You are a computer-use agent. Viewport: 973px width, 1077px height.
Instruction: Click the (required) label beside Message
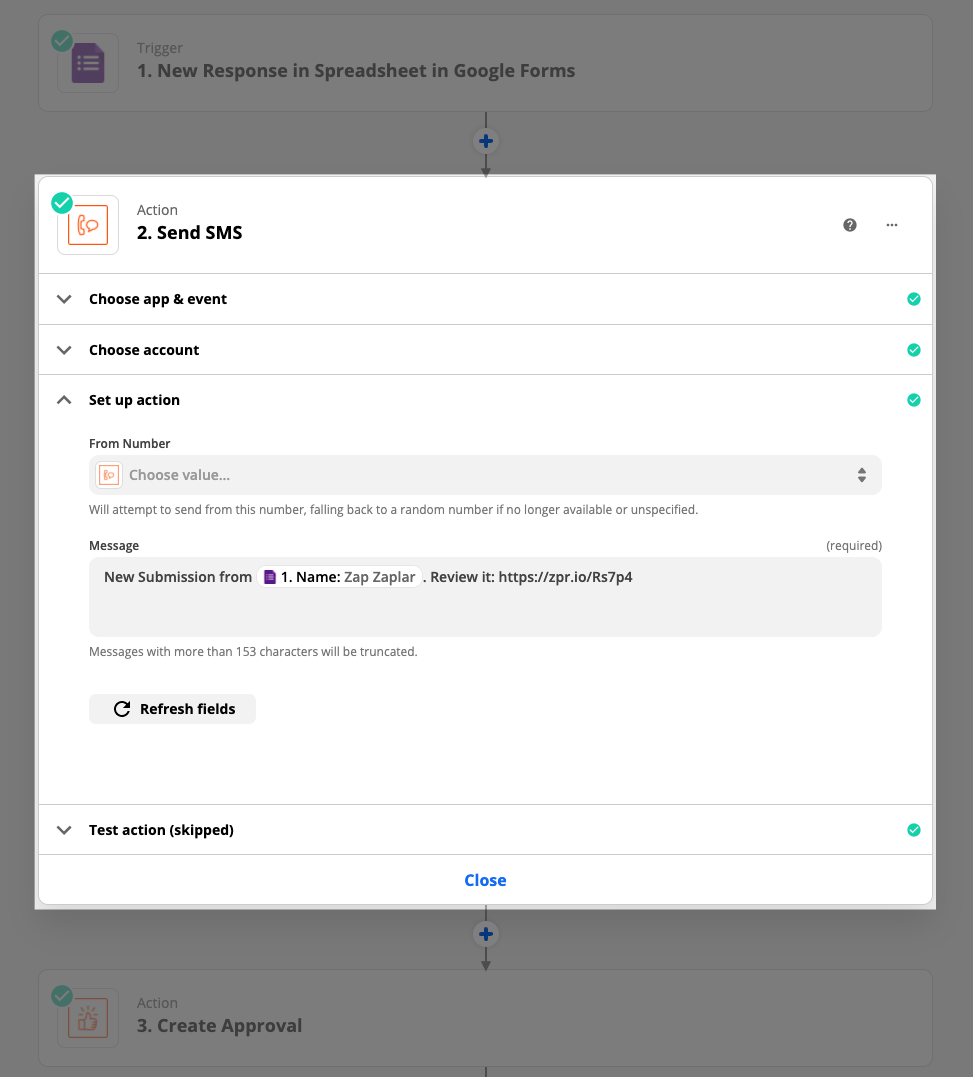tap(854, 545)
